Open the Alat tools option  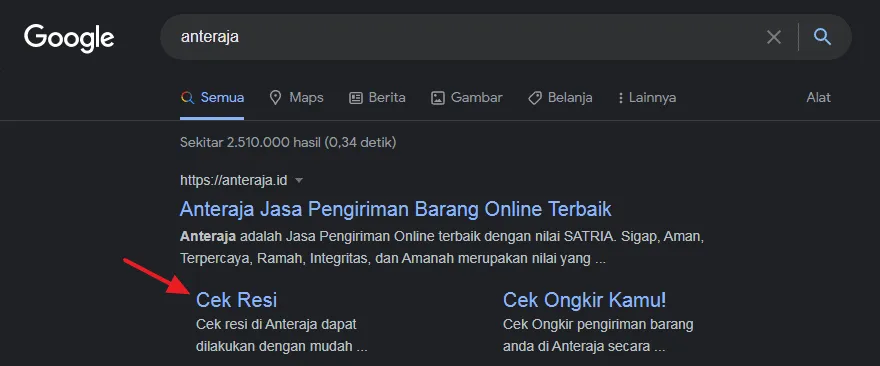pyautogui.click(x=818, y=98)
